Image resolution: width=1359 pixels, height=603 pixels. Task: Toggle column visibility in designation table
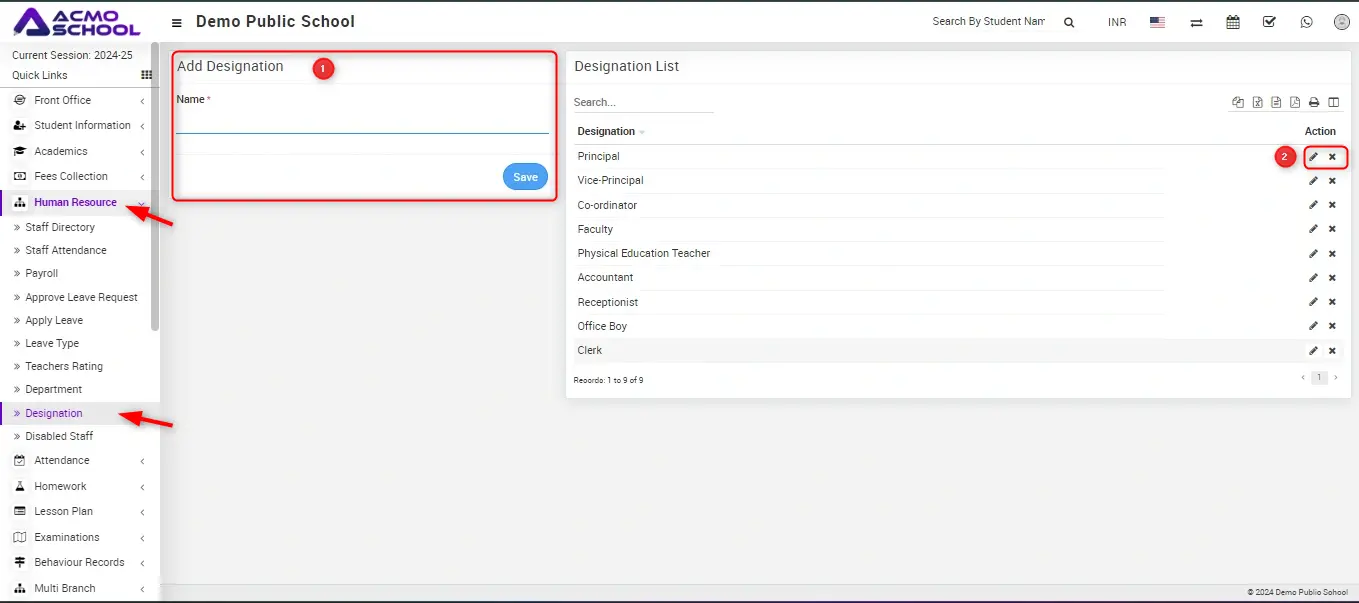tap(1333, 102)
